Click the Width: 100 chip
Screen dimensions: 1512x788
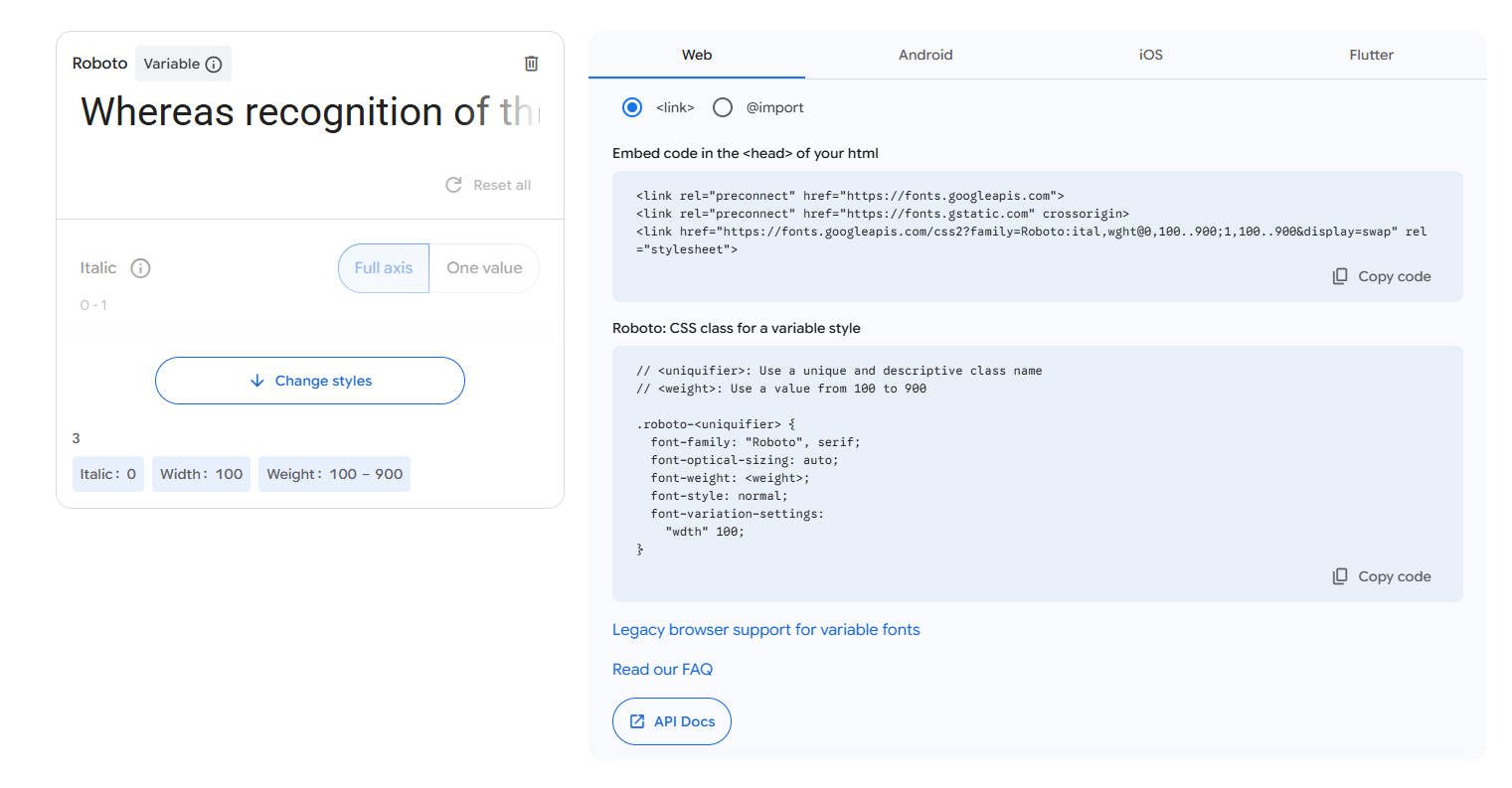(x=201, y=474)
